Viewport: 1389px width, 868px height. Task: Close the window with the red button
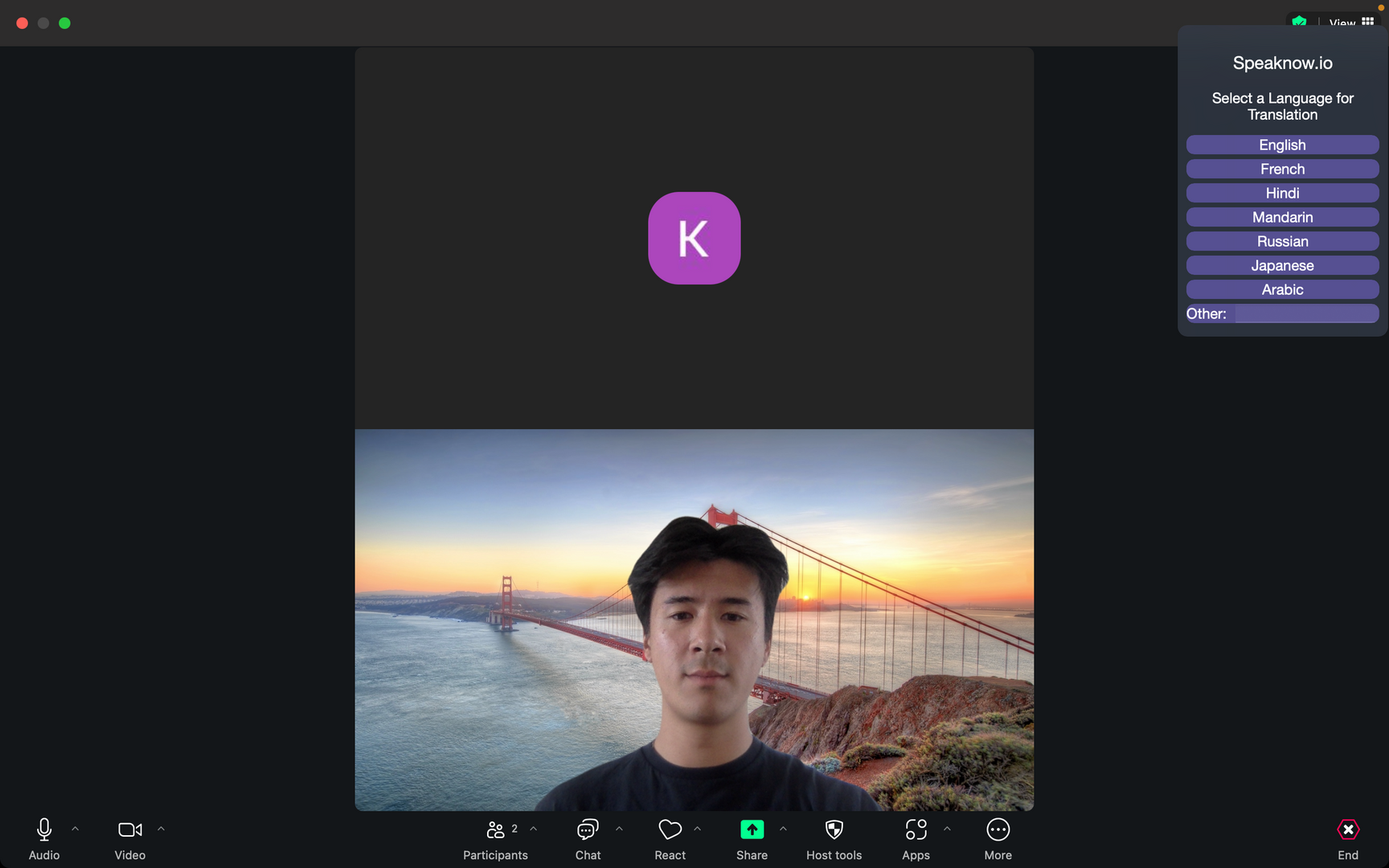(23, 23)
